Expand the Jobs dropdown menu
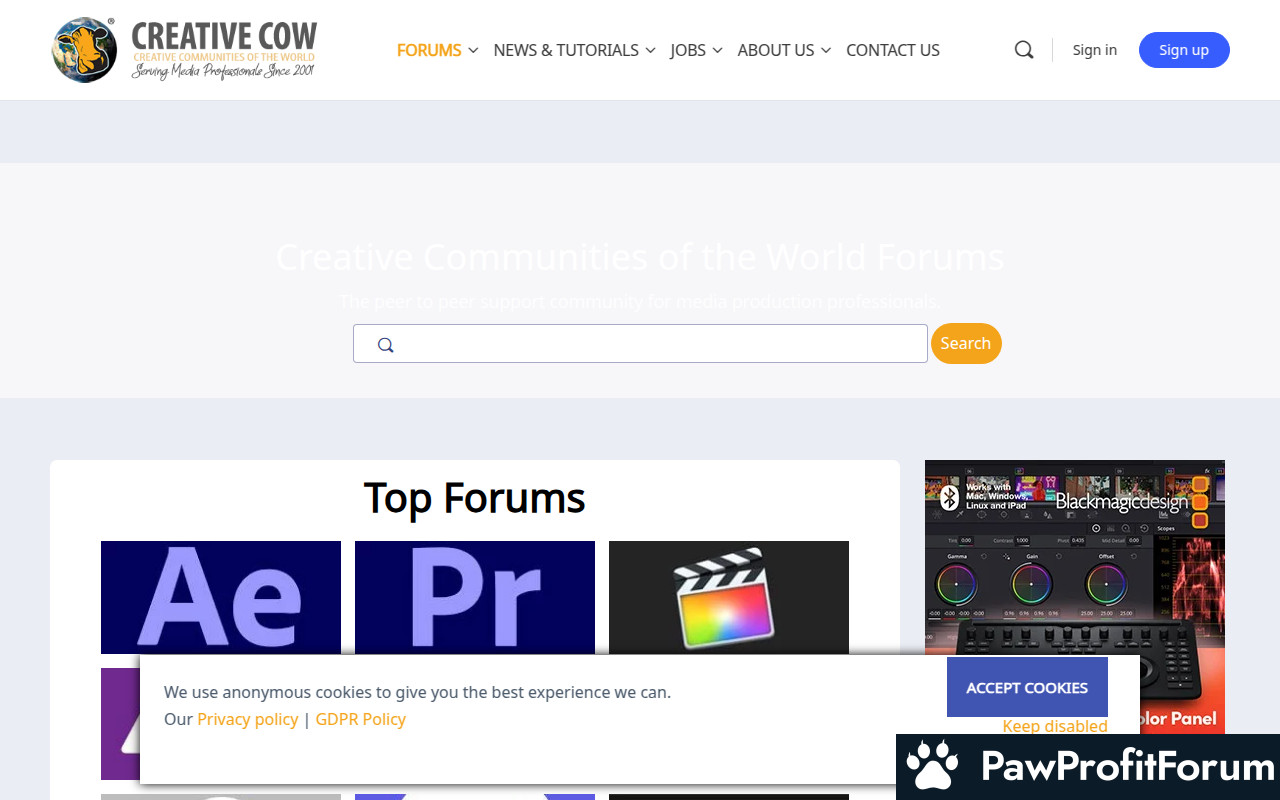Image resolution: width=1280 pixels, height=800 pixels. (696, 50)
